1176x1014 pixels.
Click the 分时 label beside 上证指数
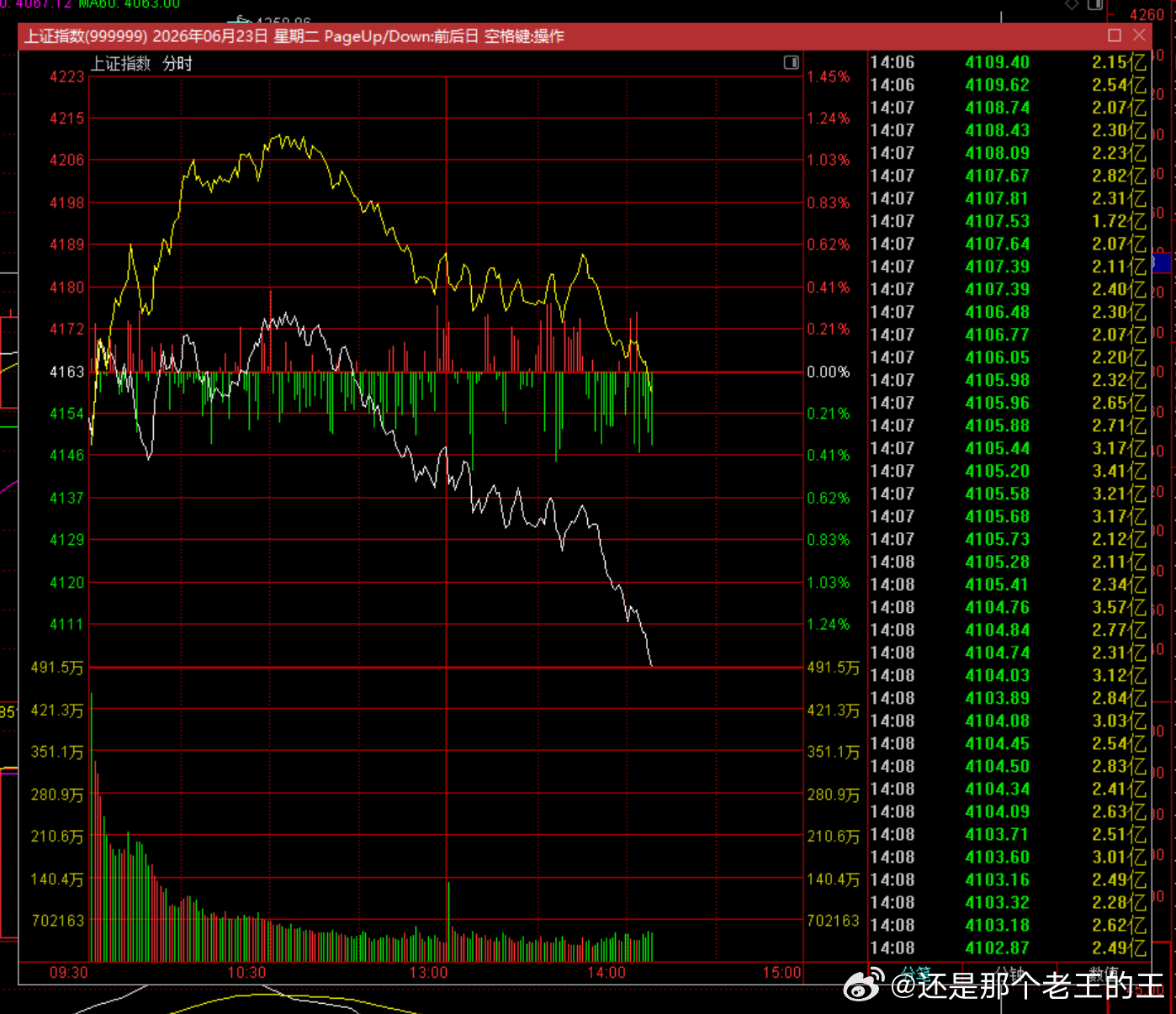coord(177,64)
